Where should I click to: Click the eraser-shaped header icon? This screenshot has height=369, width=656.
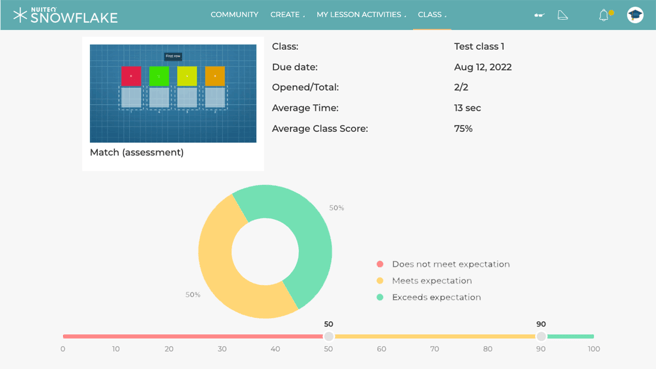[x=563, y=15]
